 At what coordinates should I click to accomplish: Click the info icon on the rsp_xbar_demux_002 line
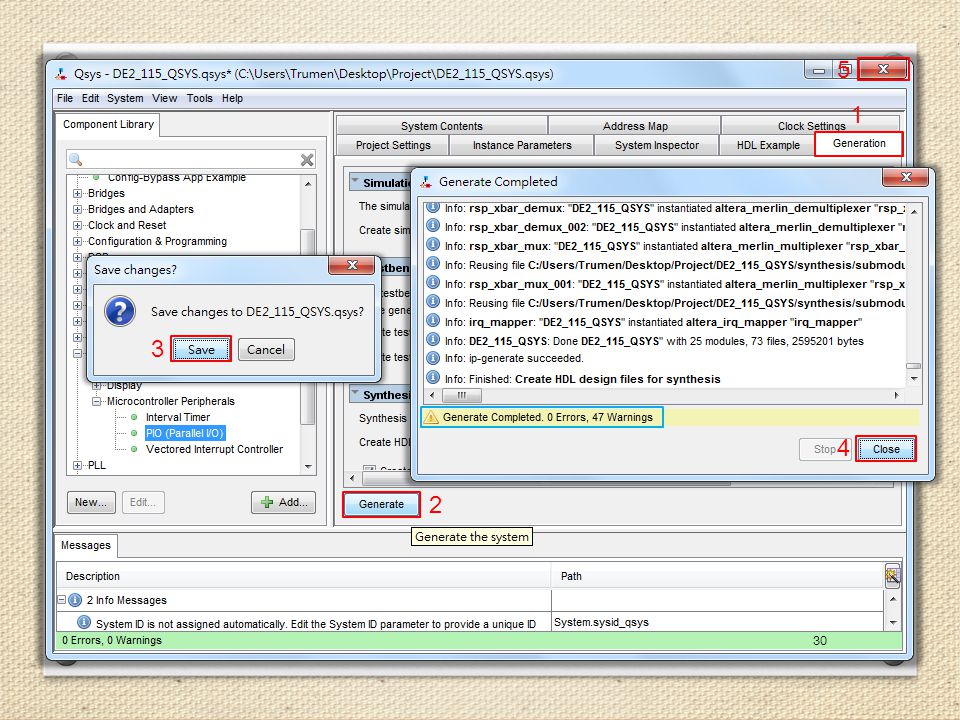(x=433, y=226)
